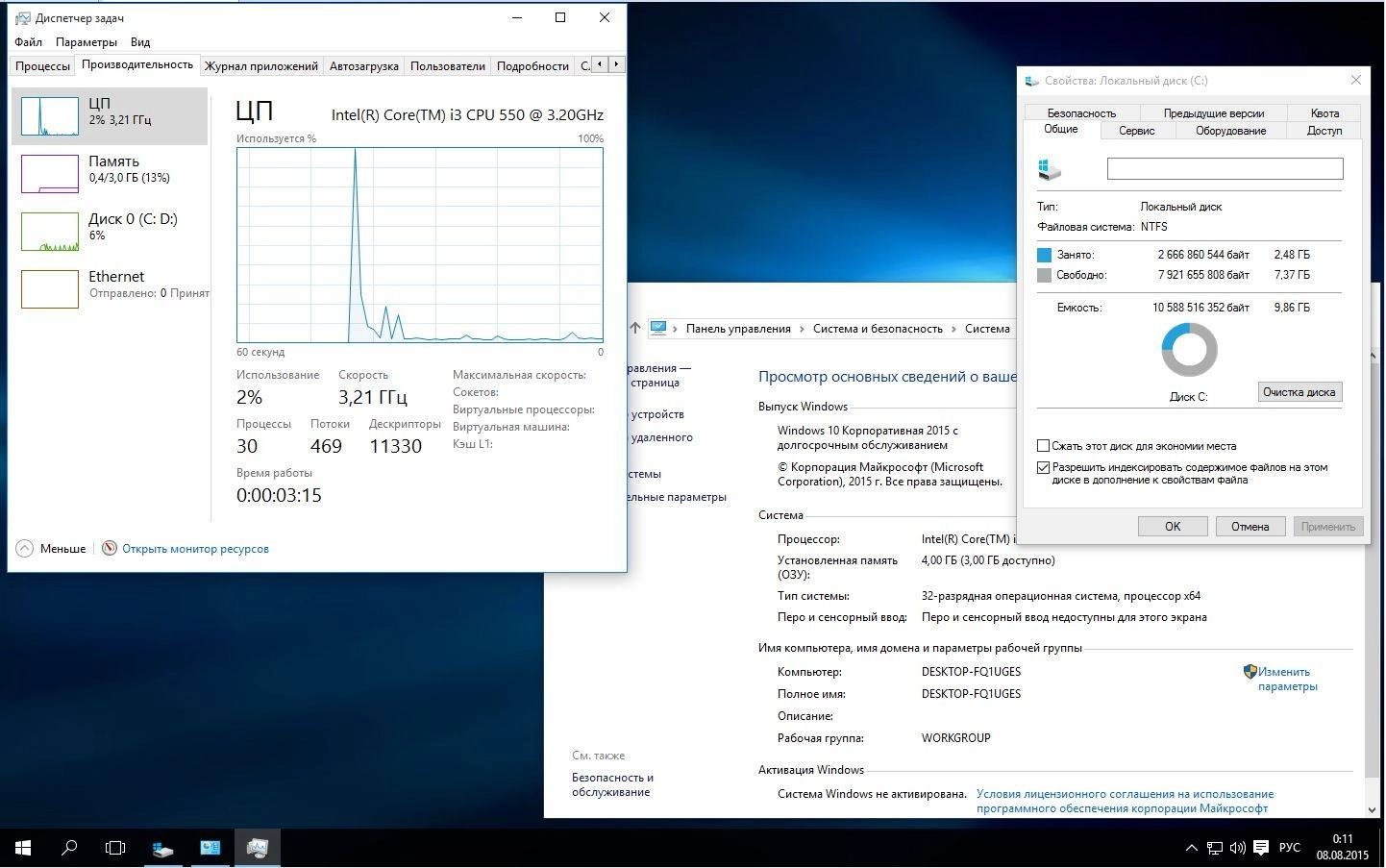This screenshot has width=1386, height=868.
Task: Open the Windows Start menu
Action: [x=23, y=848]
